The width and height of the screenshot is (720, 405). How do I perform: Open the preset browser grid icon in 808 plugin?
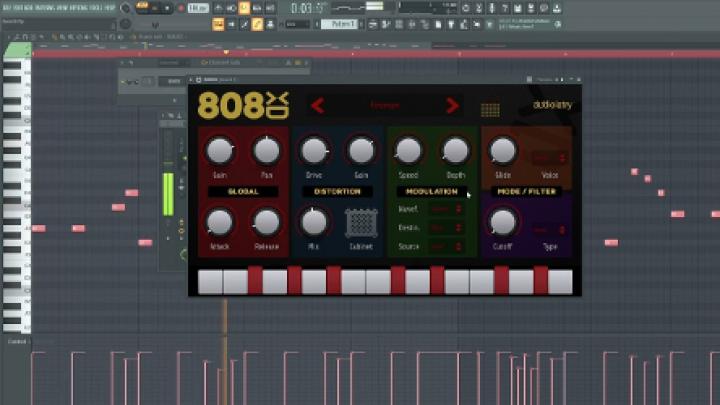coord(490,110)
